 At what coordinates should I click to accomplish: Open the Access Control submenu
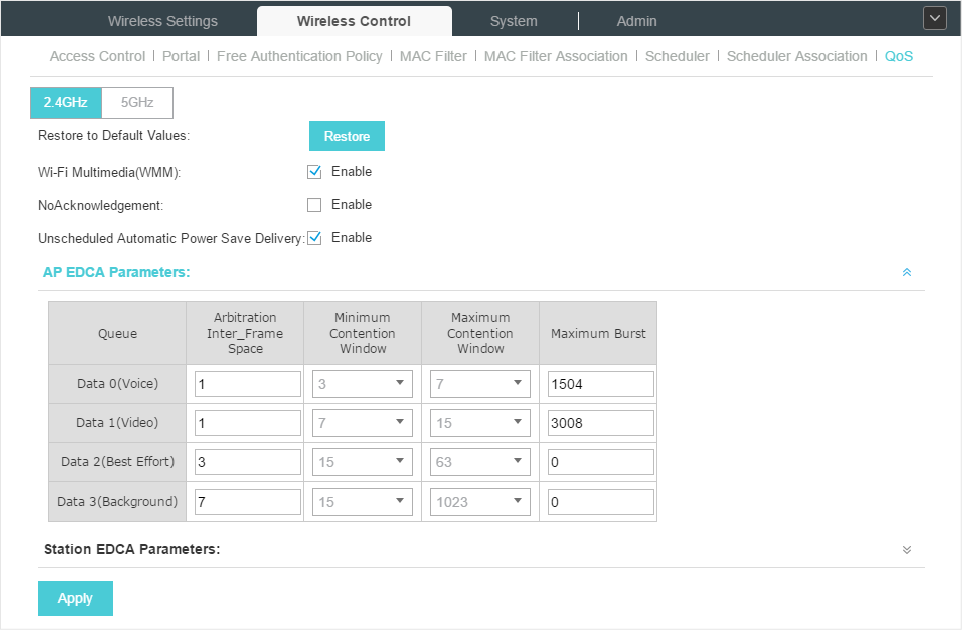98,56
